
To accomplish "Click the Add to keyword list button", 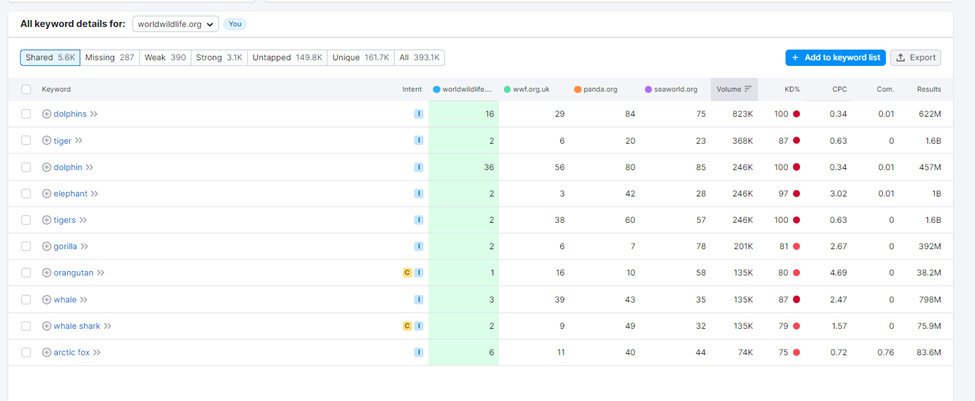I will 835,58.
